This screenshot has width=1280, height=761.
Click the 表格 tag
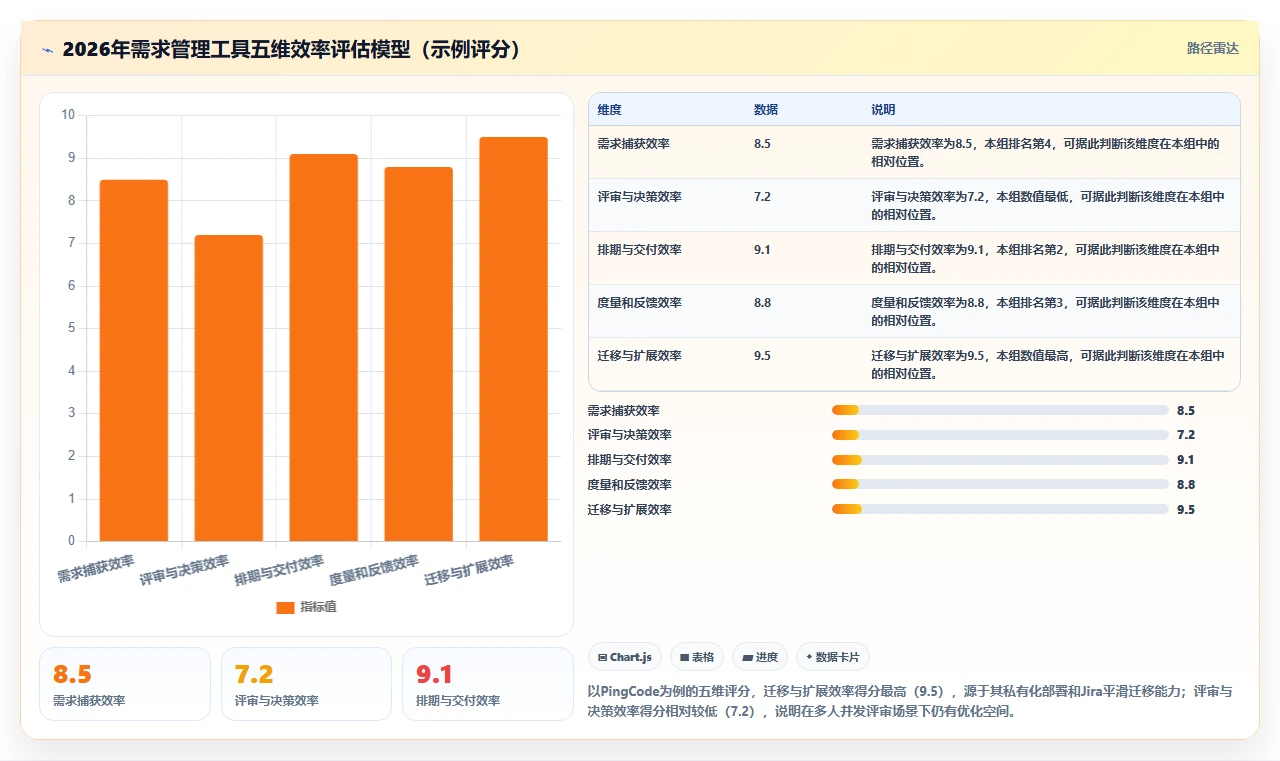coord(697,657)
